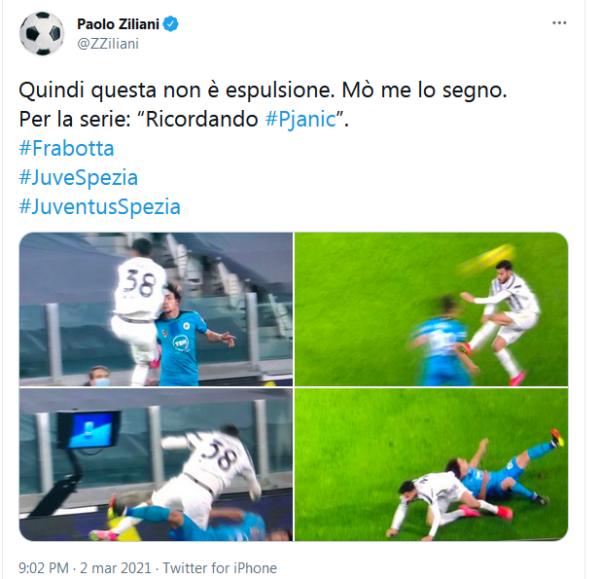The height and width of the screenshot is (579, 600).
Task: Click the VAR monitor screen in photo
Action: tap(90, 430)
